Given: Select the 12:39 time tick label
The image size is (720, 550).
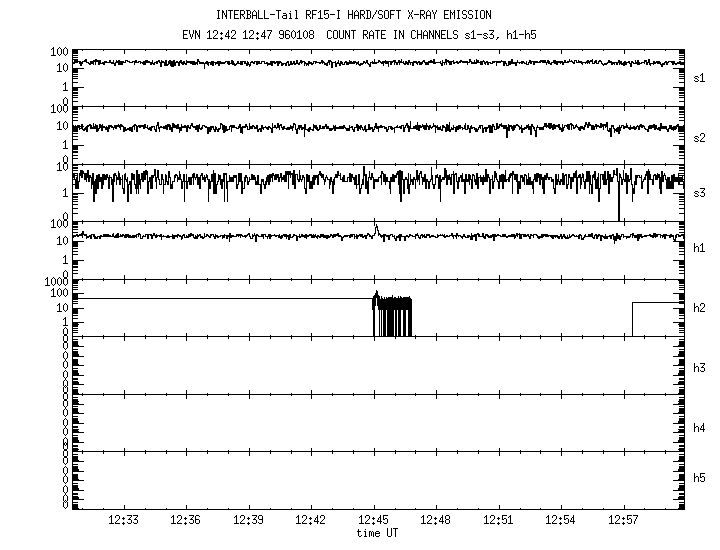Looking at the screenshot, I should tap(248, 521).
